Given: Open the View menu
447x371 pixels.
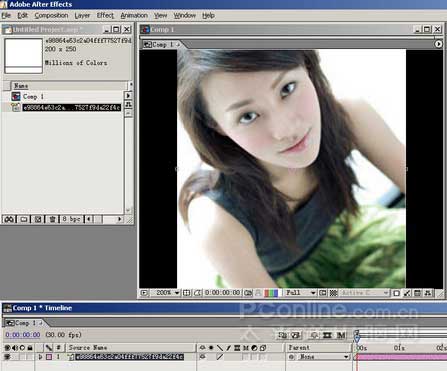Looking at the screenshot, I should pos(160,15).
